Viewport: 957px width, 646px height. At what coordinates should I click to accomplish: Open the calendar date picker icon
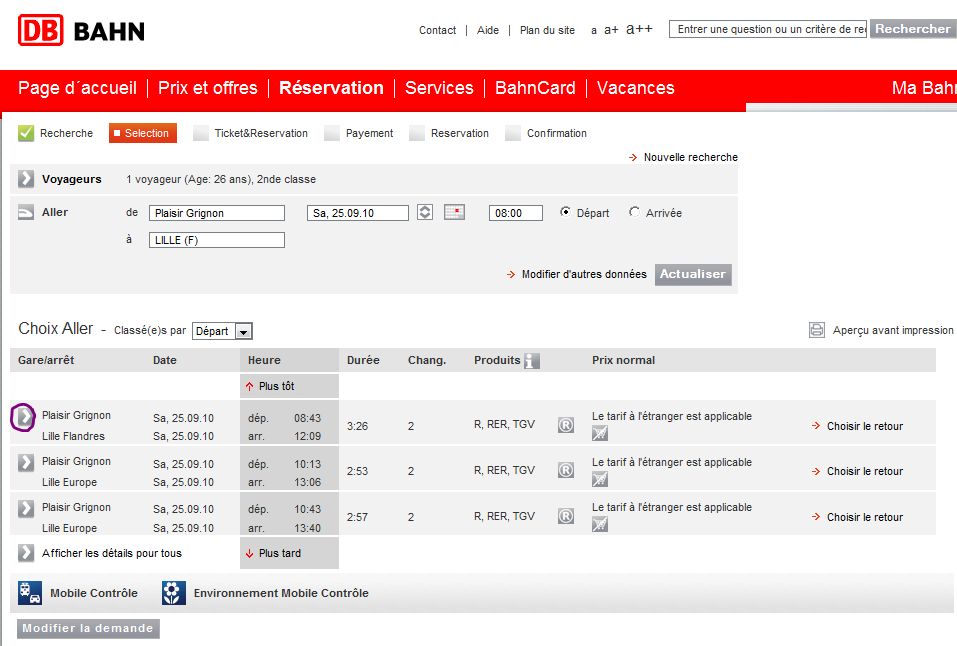point(454,212)
